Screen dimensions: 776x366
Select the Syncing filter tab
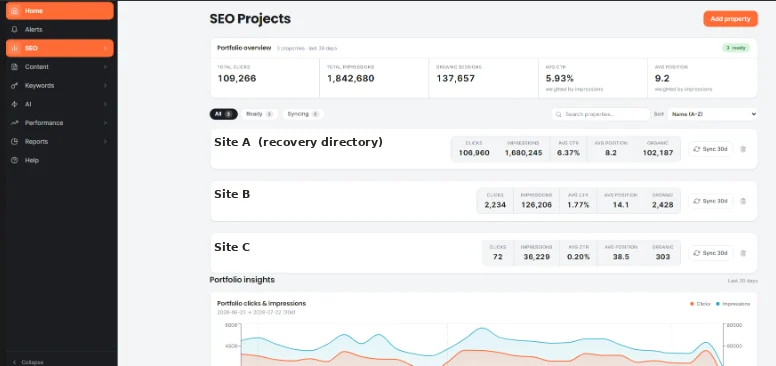pyautogui.click(x=303, y=114)
